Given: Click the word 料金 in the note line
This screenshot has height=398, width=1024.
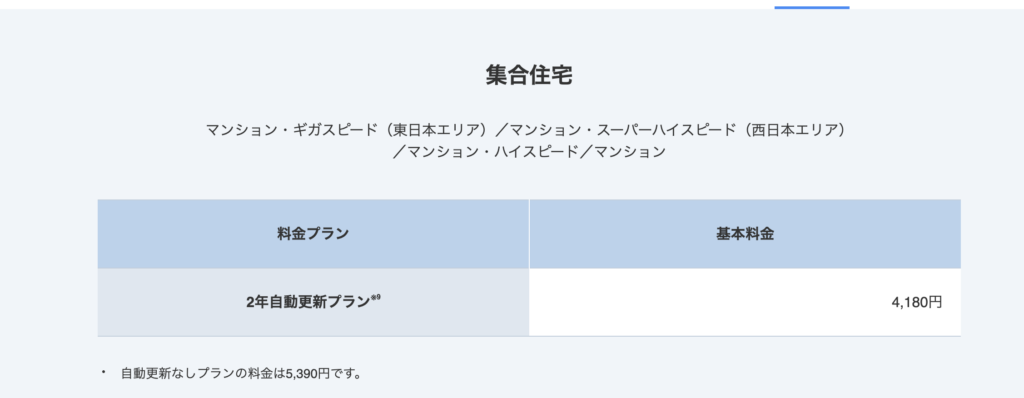Looking at the screenshot, I should coord(261,374).
